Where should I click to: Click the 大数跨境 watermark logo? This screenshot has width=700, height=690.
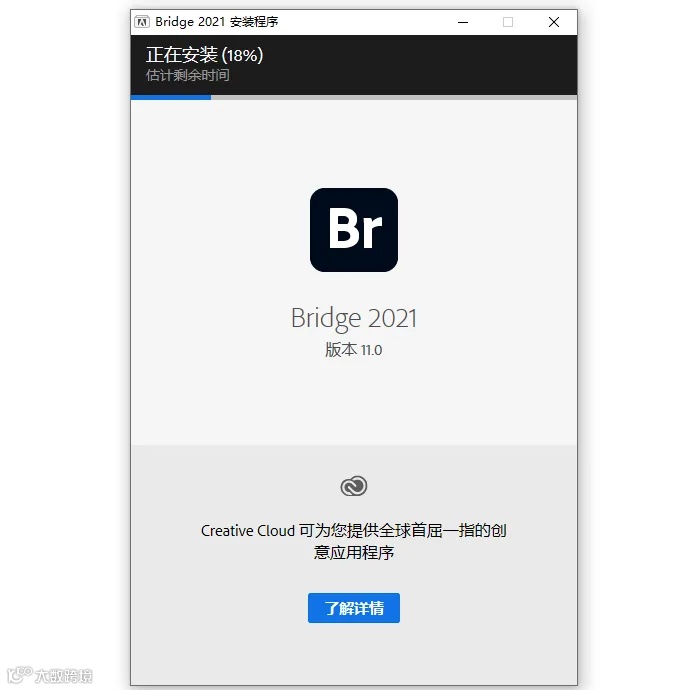point(50,675)
